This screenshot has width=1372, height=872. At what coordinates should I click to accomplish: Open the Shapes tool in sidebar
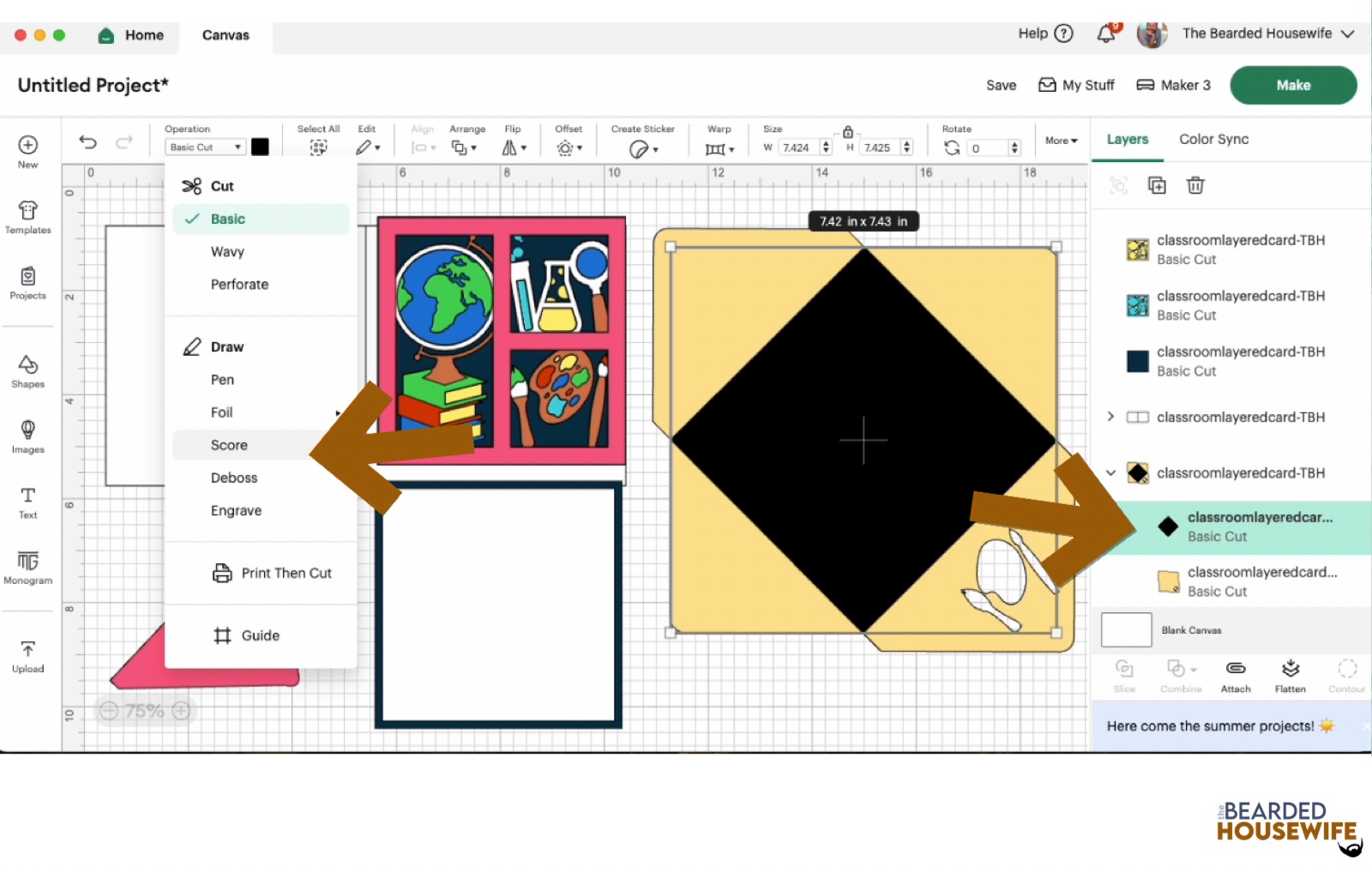coord(27,370)
